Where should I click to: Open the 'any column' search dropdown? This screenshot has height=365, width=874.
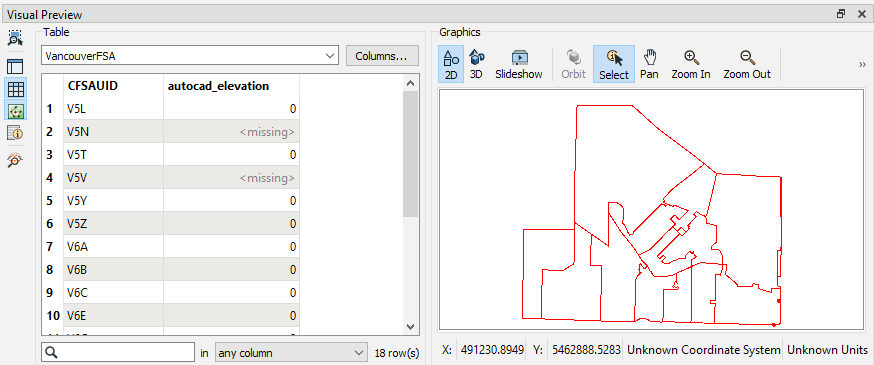click(x=290, y=353)
